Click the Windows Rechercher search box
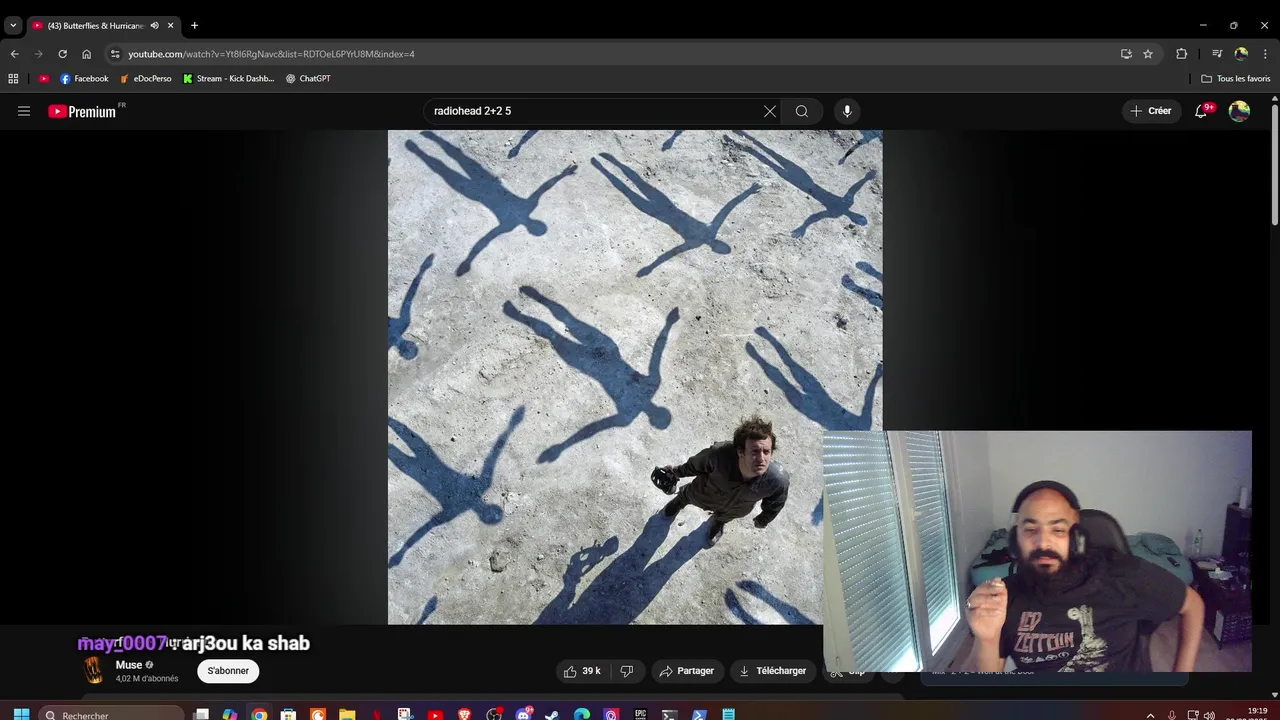This screenshot has width=1280, height=720. pyautogui.click(x=113, y=714)
